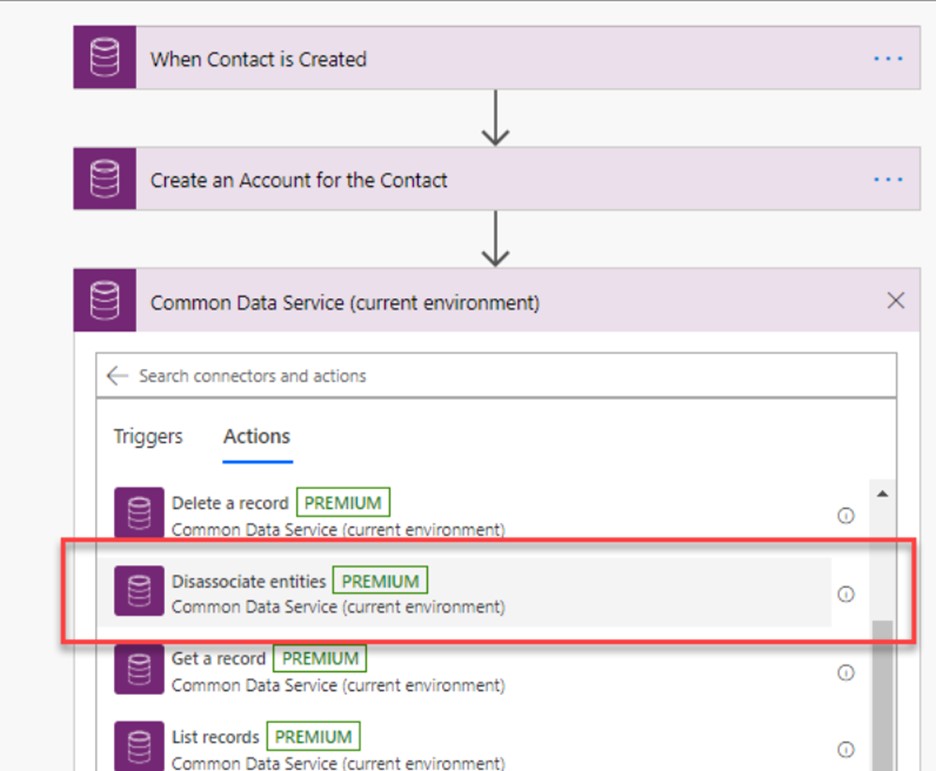Viewport: 936px width, 771px height.
Task: Click the Get a record database icon
Action: click(x=139, y=669)
